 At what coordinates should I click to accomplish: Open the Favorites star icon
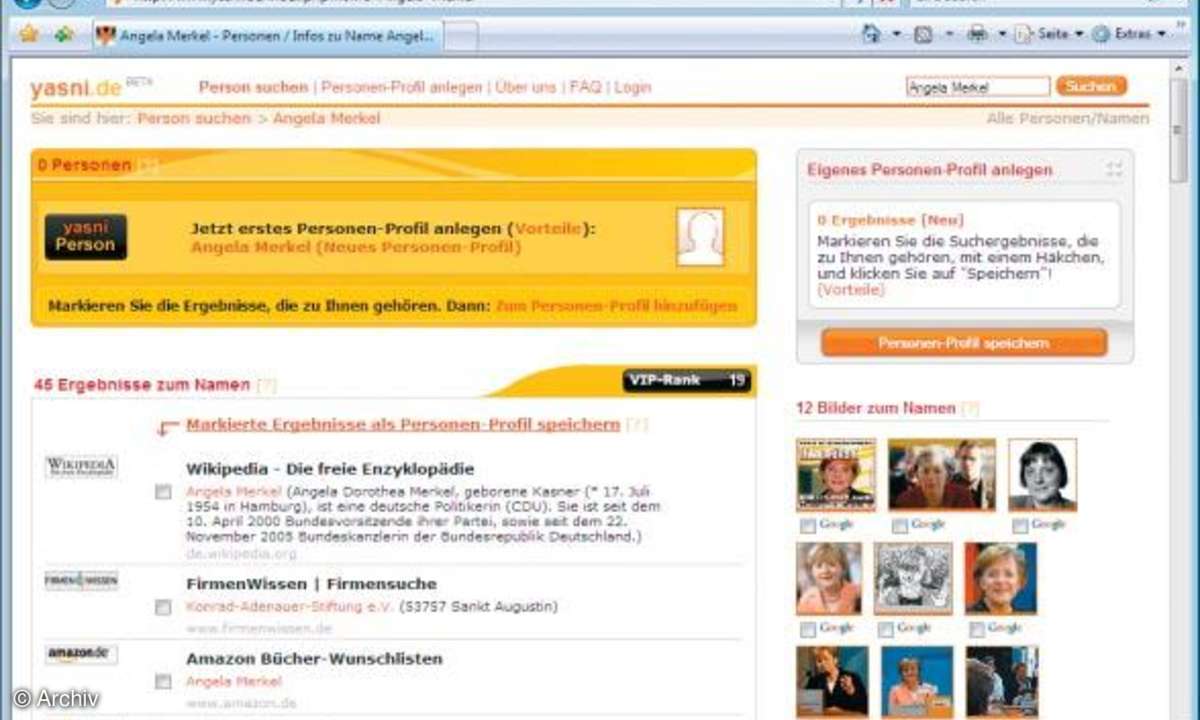(28, 34)
